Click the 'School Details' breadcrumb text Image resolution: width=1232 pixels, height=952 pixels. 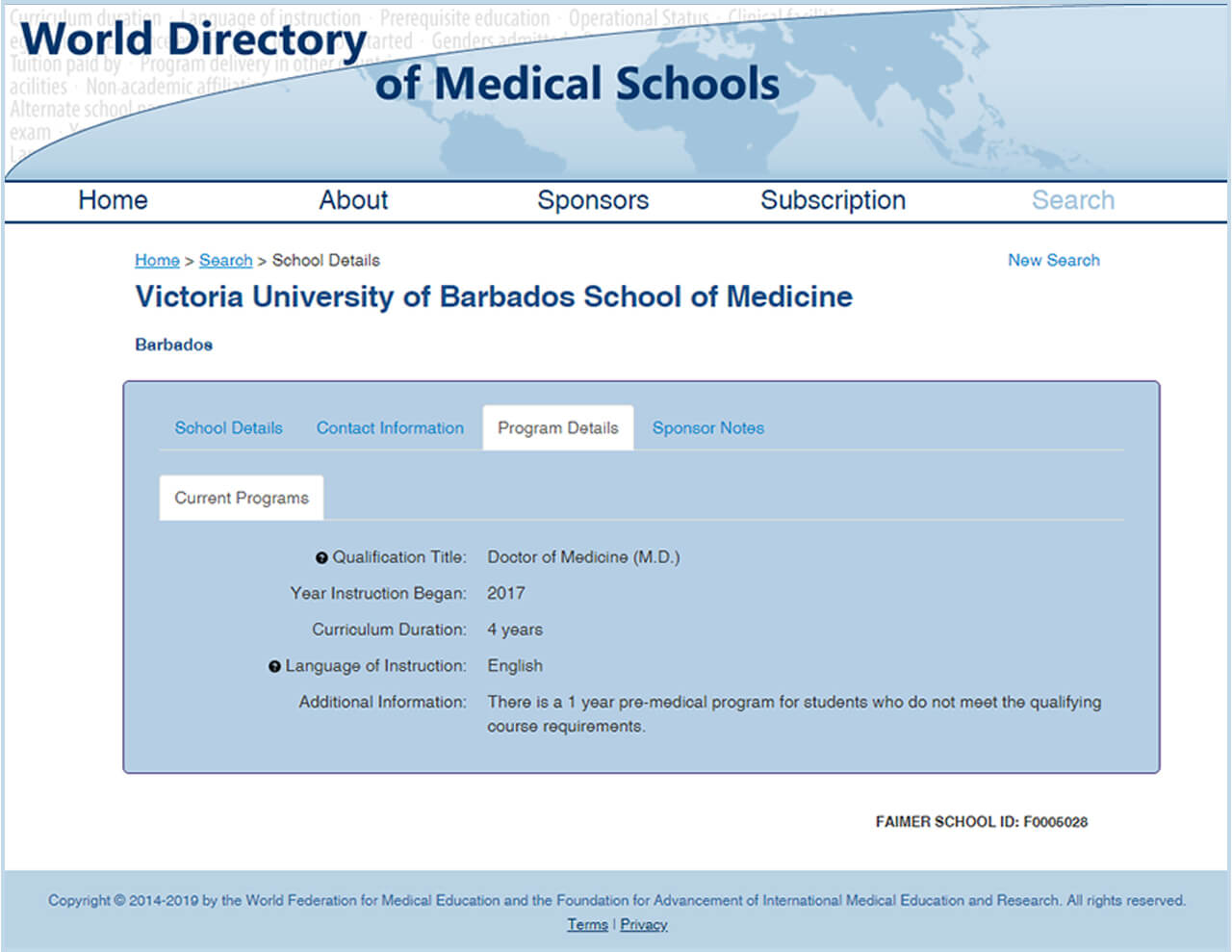pyautogui.click(x=326, y=260)
